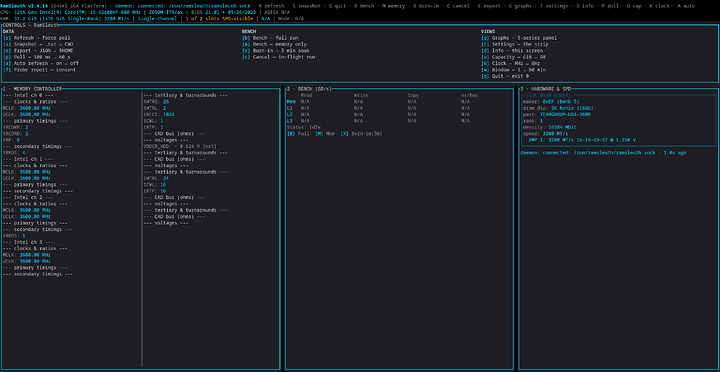Choose 'Bench – full run' in the BENCH column
Screen dimensions: 720x372
click(270, 38)
